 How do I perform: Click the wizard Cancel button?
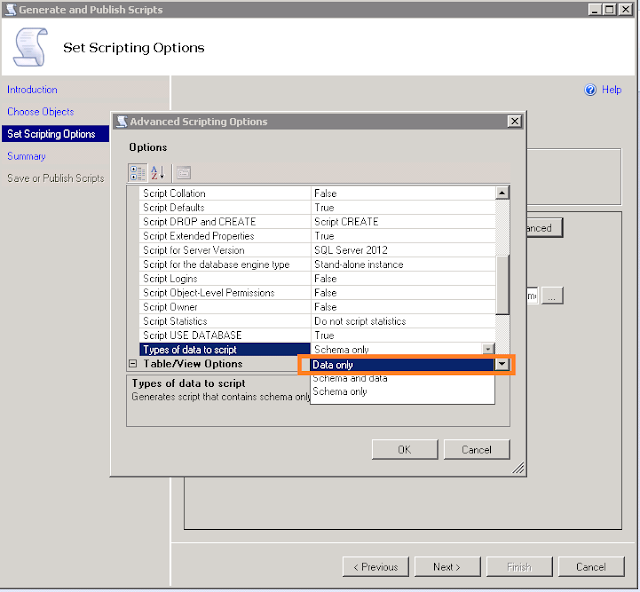tap(591, 567)
